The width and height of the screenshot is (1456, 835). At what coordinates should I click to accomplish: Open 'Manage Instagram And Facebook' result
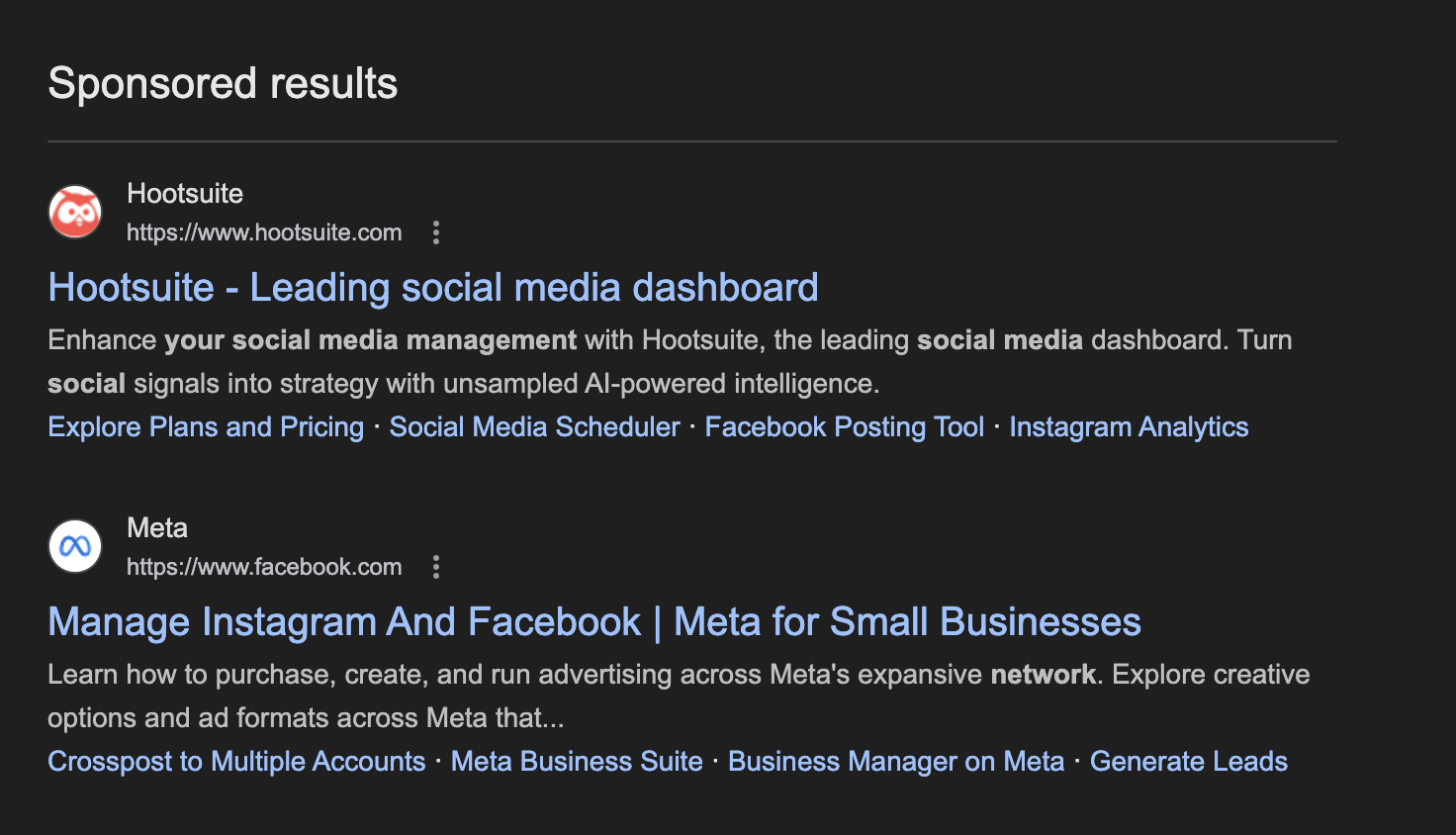pos(594,621)
